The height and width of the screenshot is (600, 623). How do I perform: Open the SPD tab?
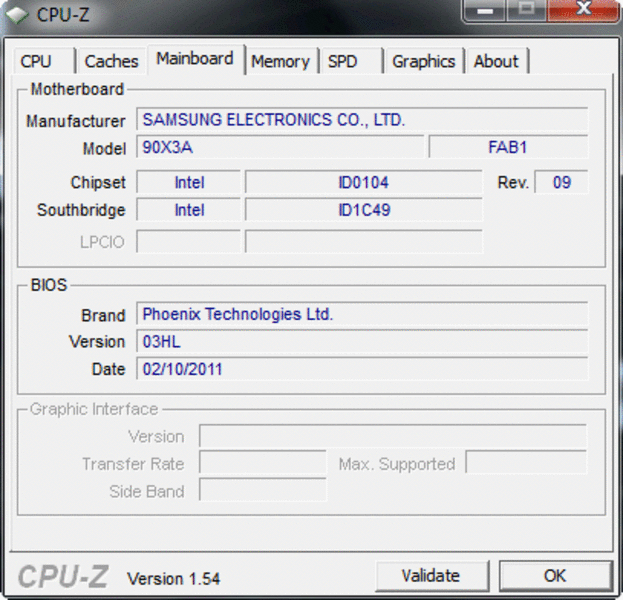coord(351,61)
